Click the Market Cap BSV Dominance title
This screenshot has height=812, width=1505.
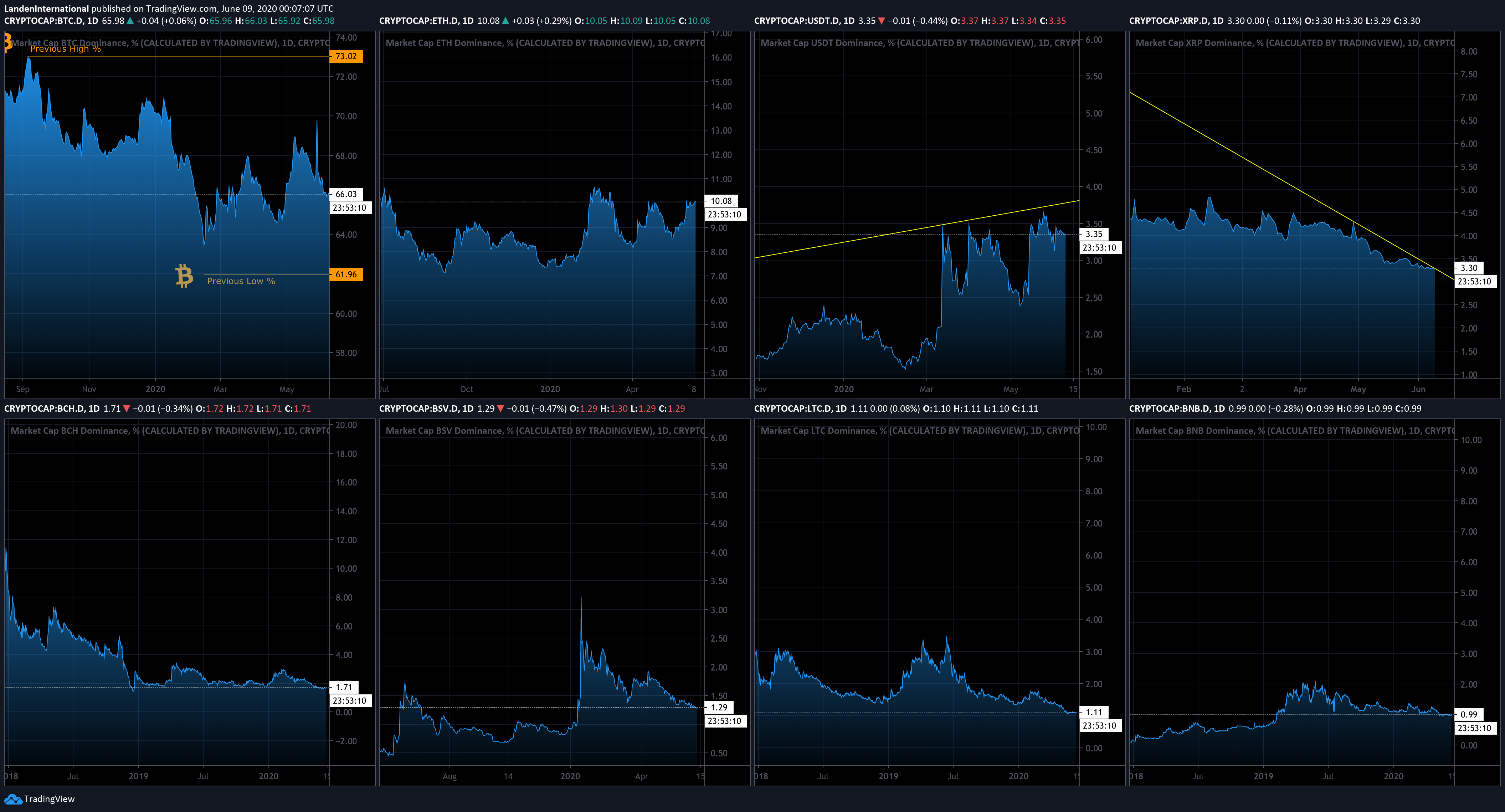pyautogui.click(x=545, y=431)
